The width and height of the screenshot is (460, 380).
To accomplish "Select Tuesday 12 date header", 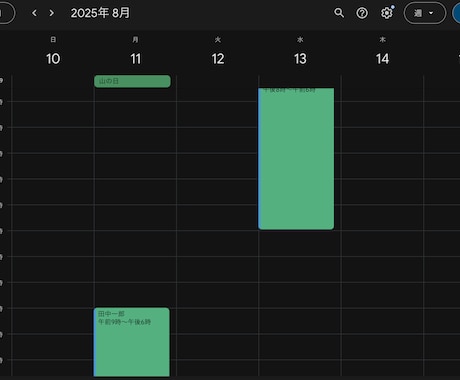I will click(218, 59).
